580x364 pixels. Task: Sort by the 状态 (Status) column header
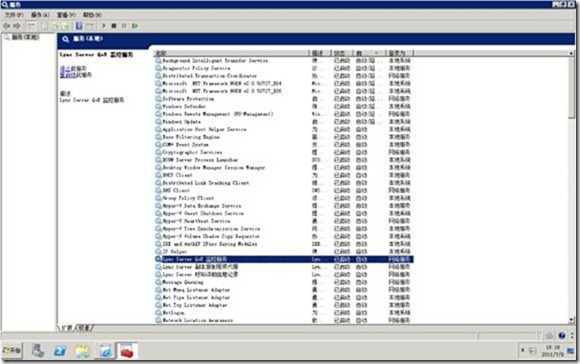(x=342, y=53)
